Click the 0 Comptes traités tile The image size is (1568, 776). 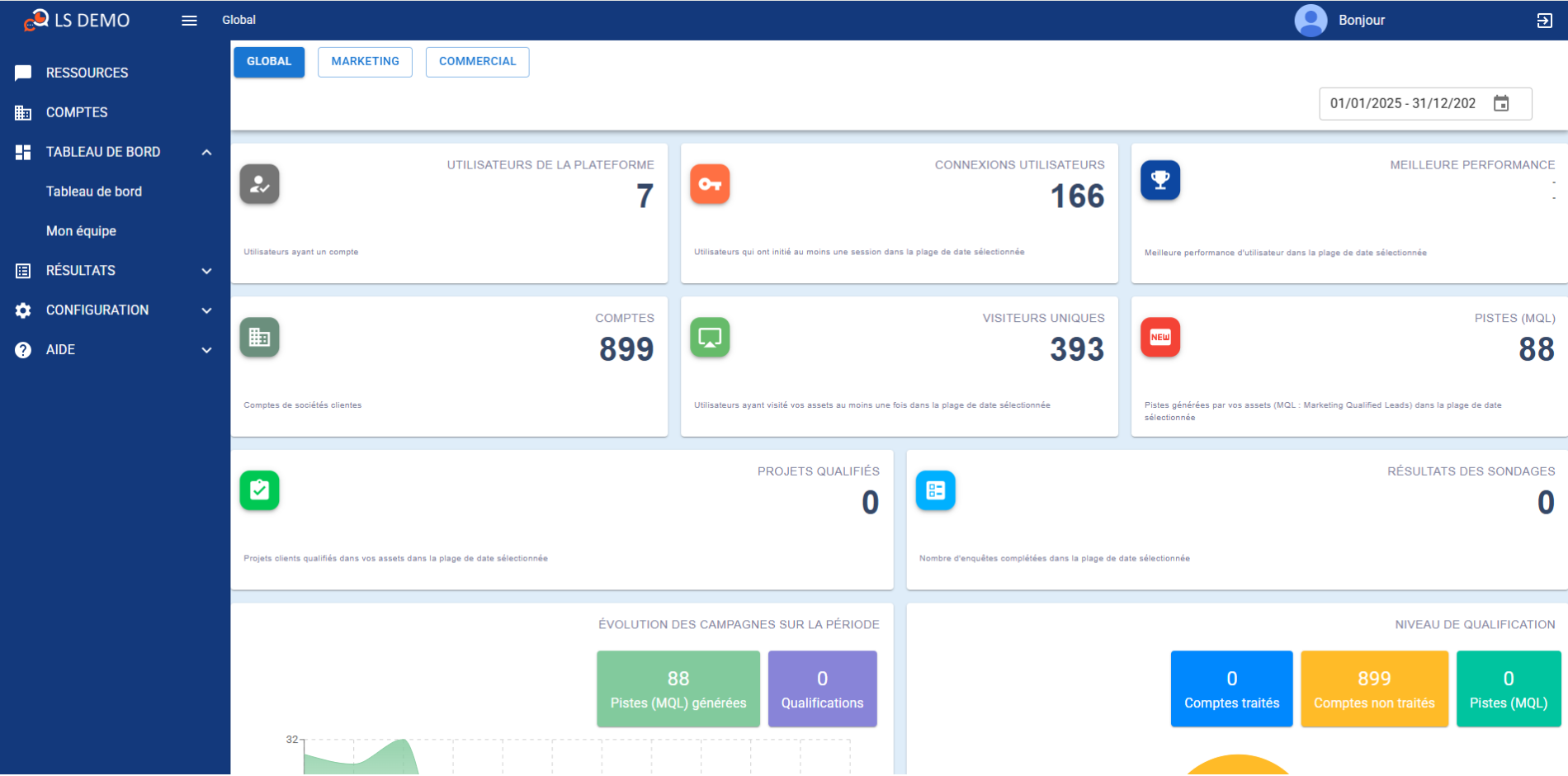(1232, 689)
